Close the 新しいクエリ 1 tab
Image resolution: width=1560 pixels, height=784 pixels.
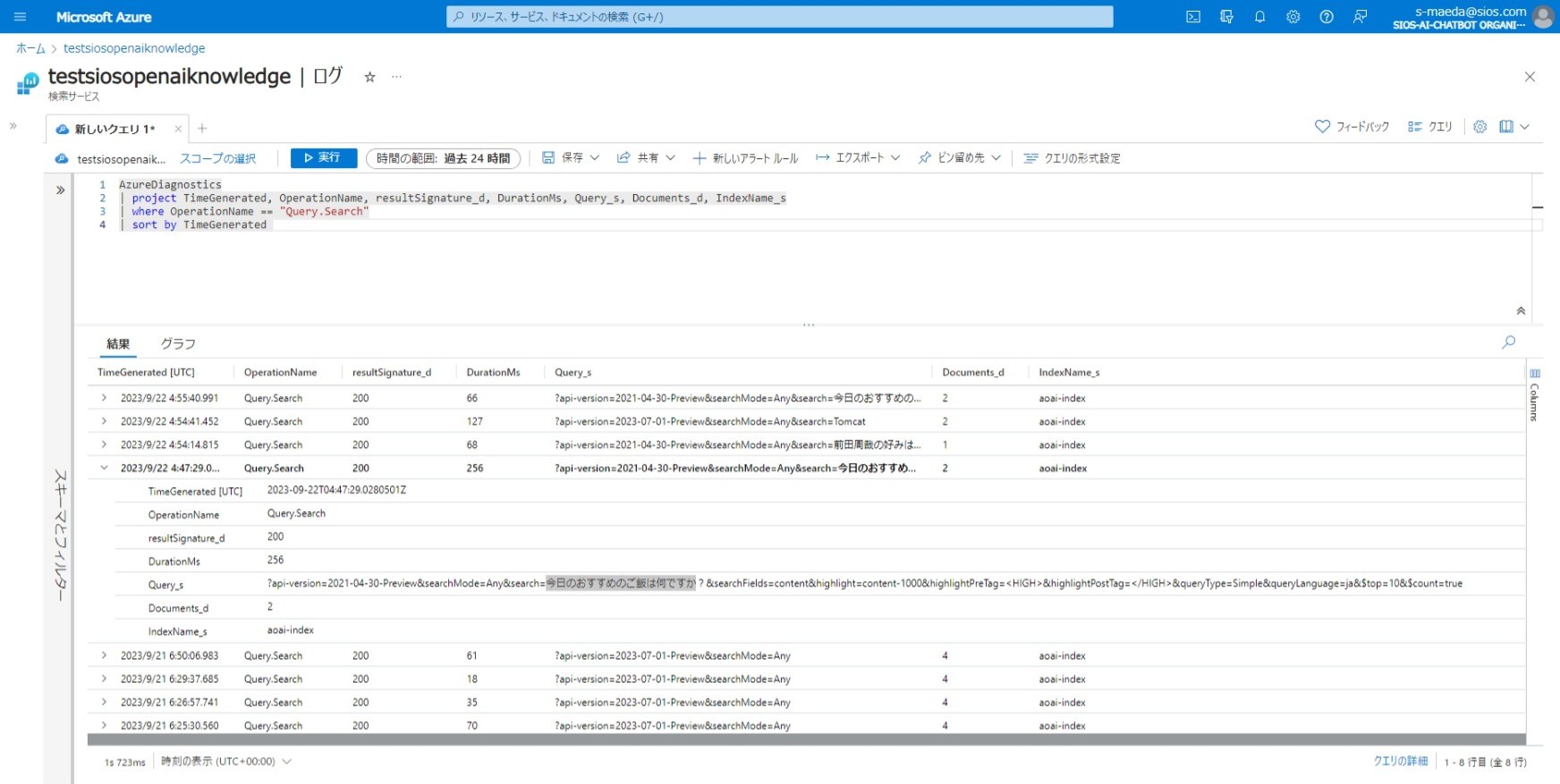coord(178,129)
